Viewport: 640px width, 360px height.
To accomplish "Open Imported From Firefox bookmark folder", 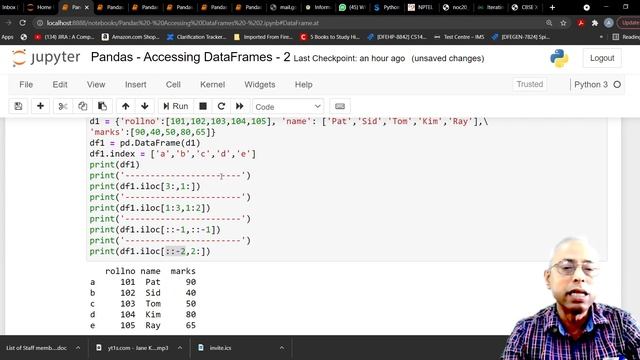I will pos(263,37).
